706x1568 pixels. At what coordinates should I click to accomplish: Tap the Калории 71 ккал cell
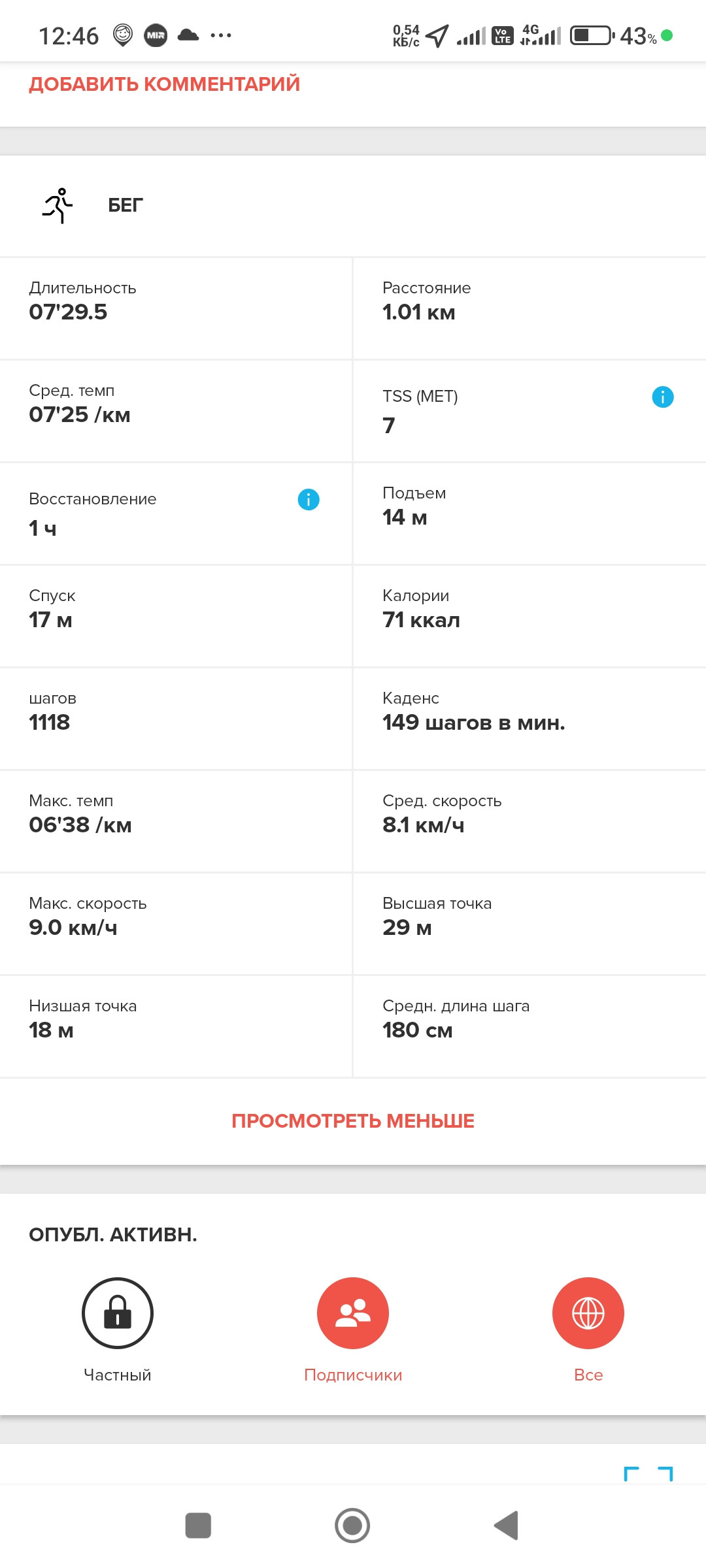[530, 616]
